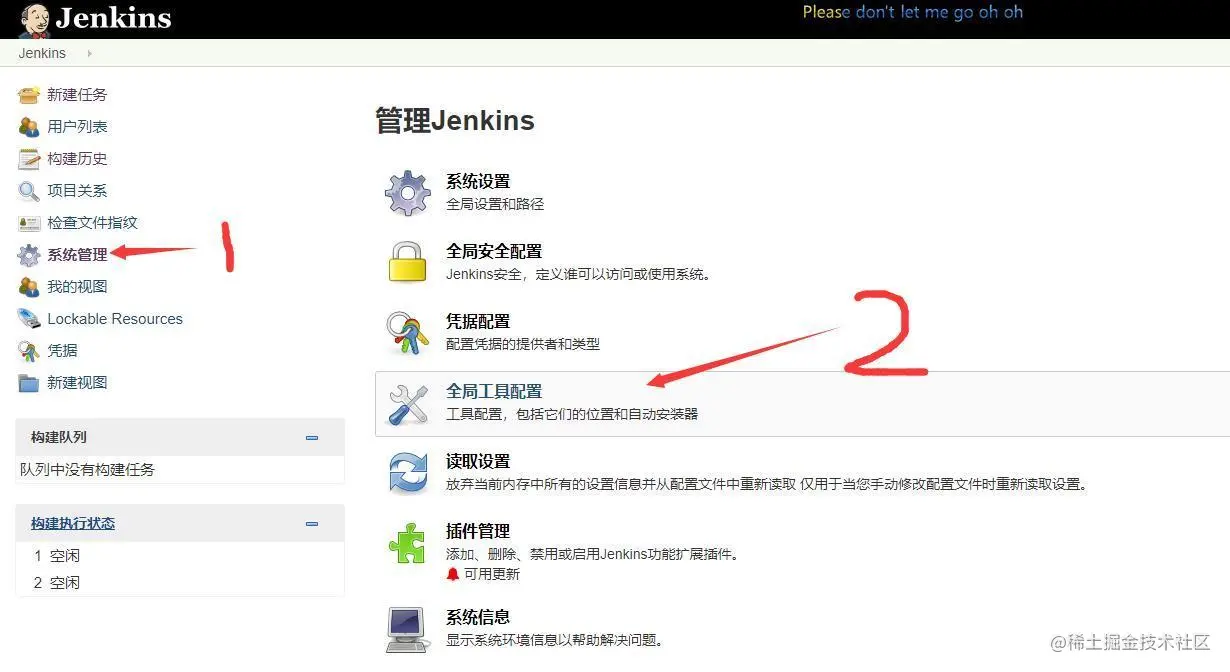
Task: Click the 凭据 keys icon in sidebar
Action: pos(29,351)
